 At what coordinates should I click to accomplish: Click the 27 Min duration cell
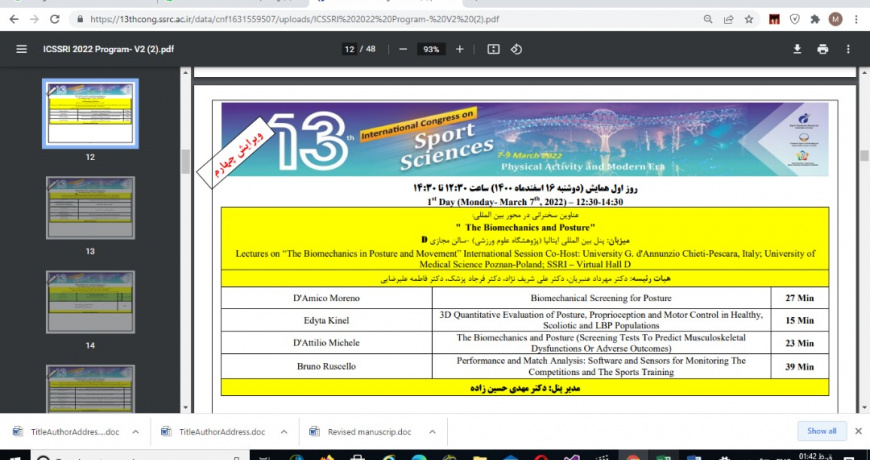click(800, 298)
